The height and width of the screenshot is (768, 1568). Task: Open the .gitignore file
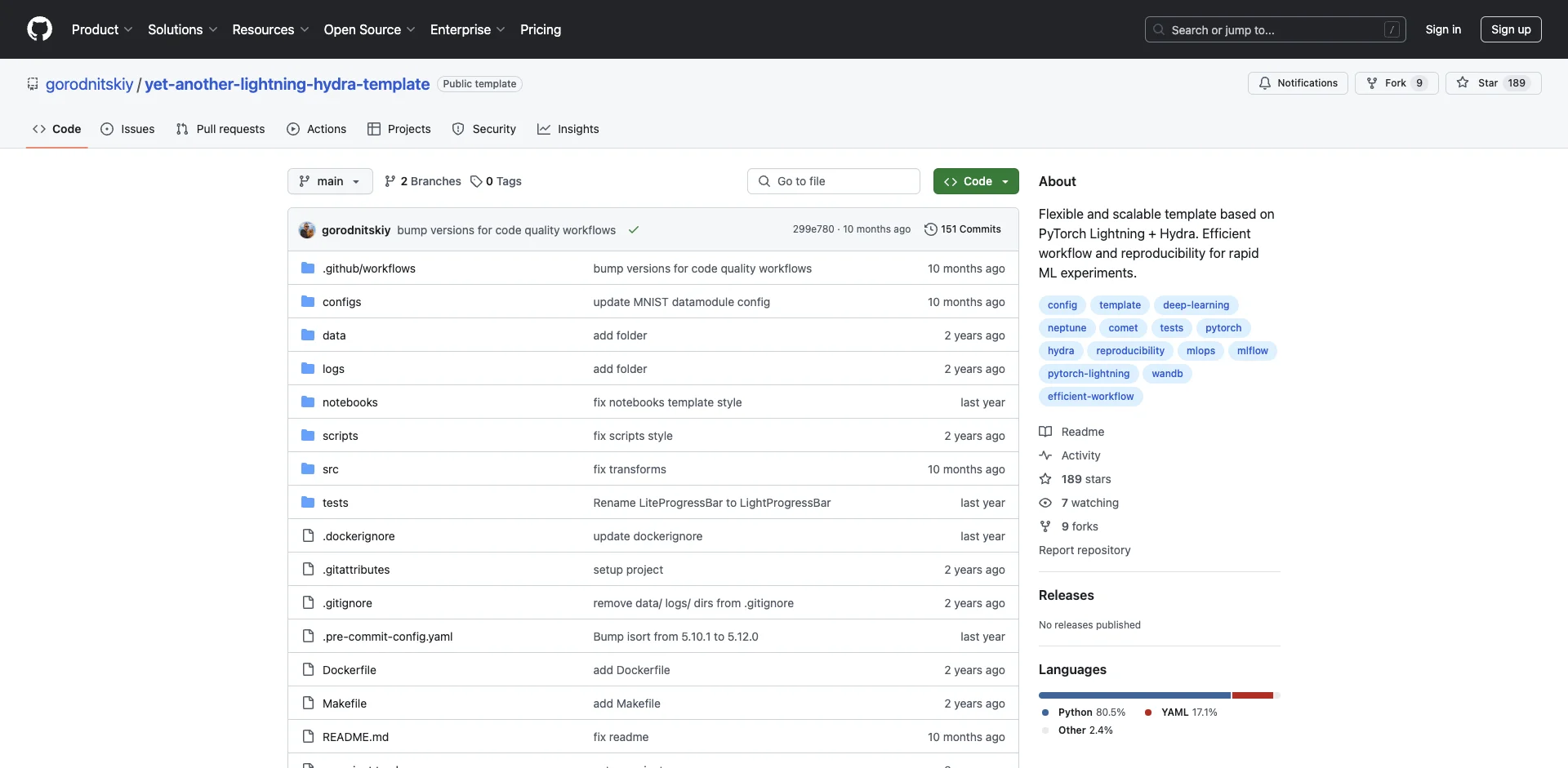point(347,603)
